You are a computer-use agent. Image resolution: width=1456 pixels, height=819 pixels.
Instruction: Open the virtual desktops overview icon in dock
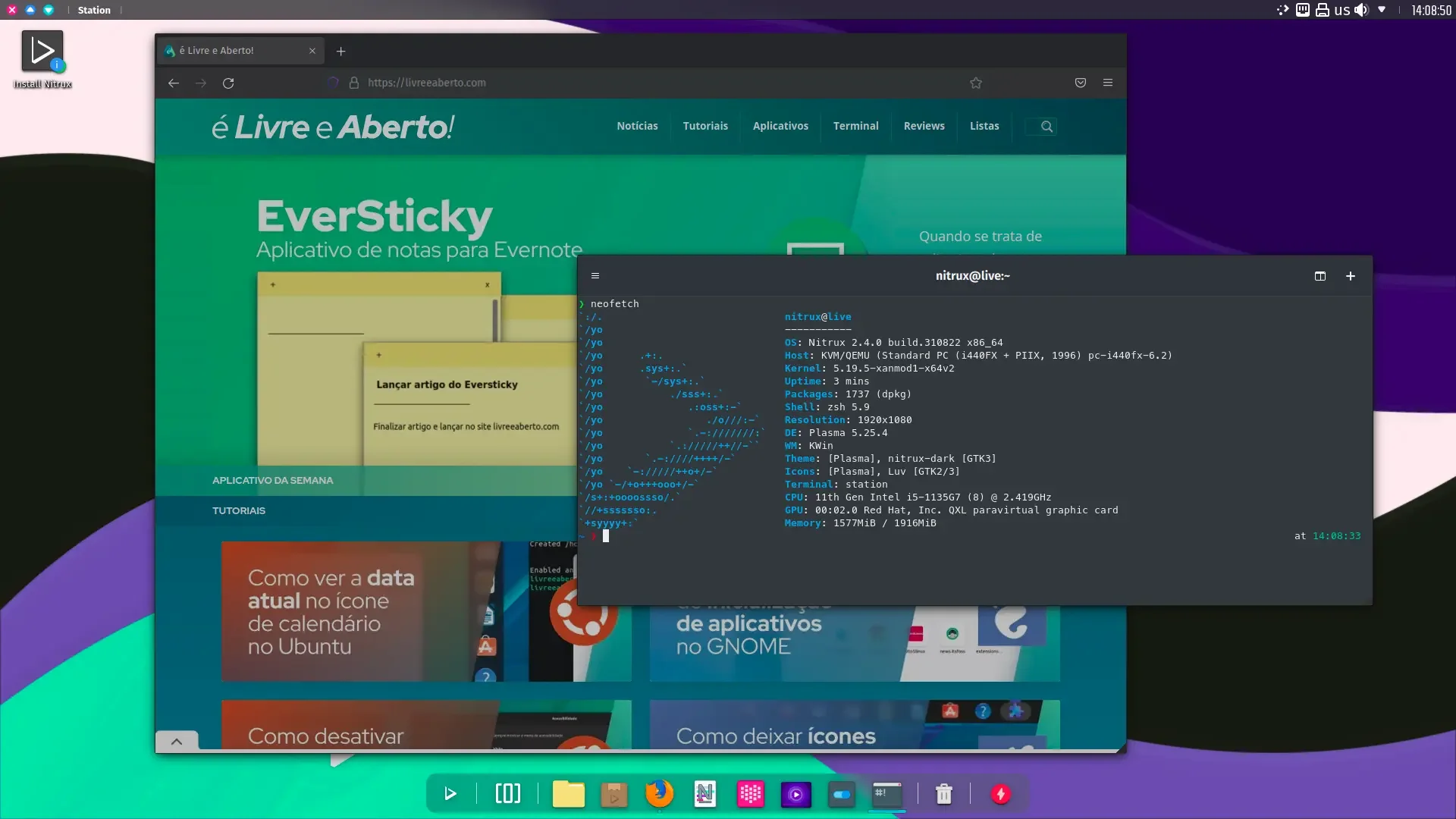508,794
